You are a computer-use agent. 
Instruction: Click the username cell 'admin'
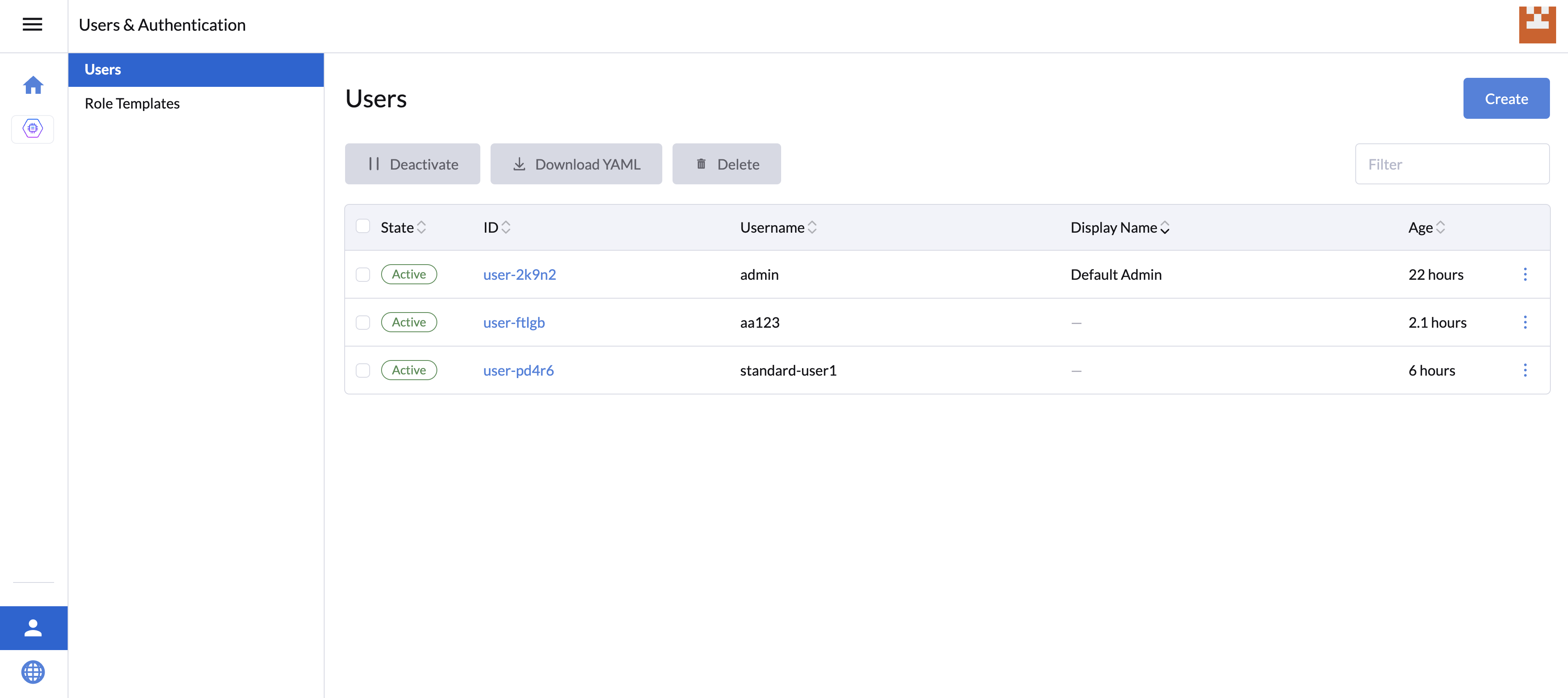759,274
